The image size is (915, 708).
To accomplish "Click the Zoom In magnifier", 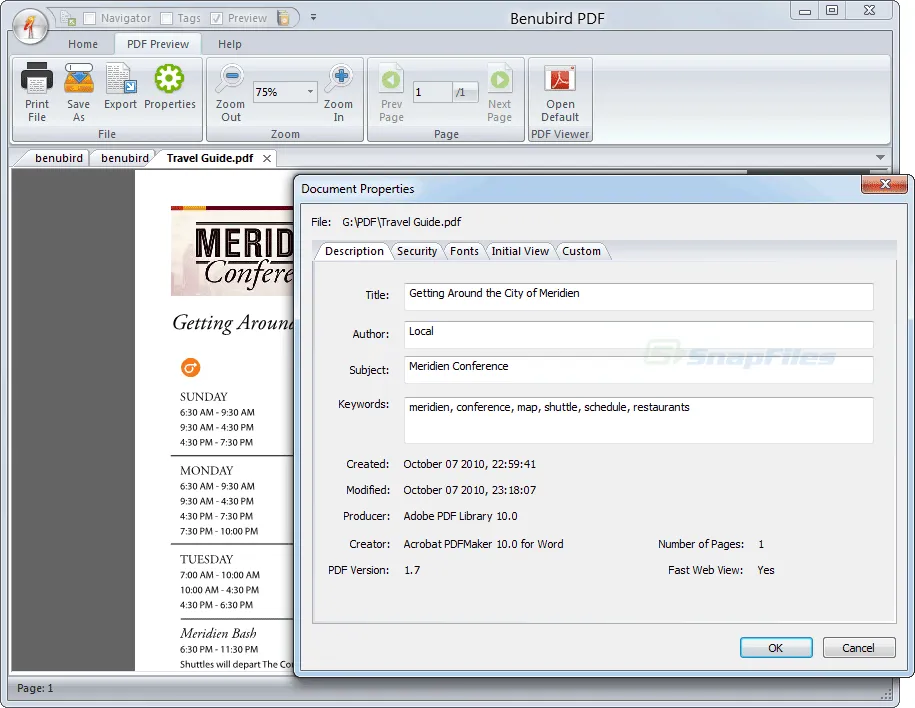I will click(338, 78).
